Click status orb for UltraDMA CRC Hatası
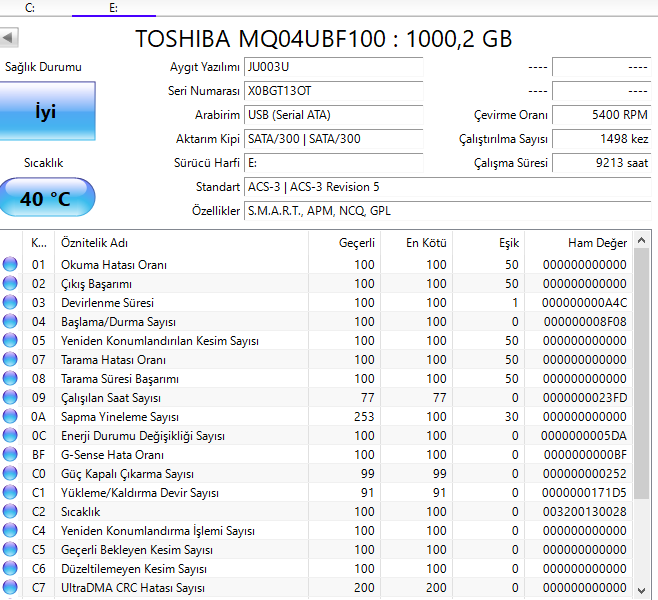The width and height of the screenshot is (658, 600). coord(10,587)
